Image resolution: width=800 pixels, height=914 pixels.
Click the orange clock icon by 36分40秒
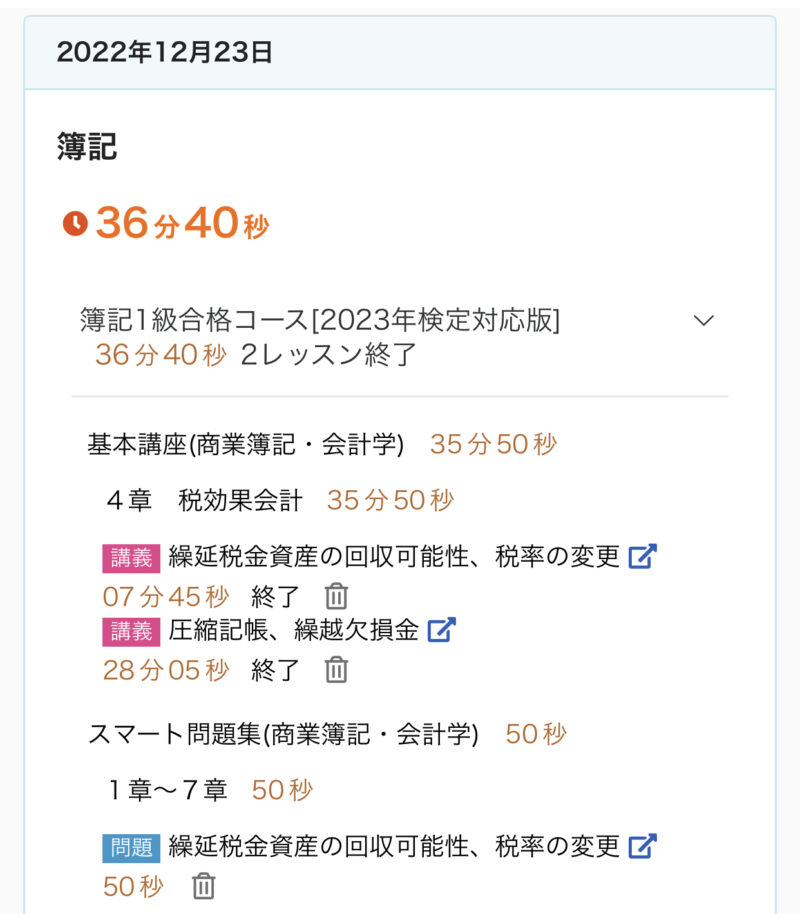(x=75, y=223)
